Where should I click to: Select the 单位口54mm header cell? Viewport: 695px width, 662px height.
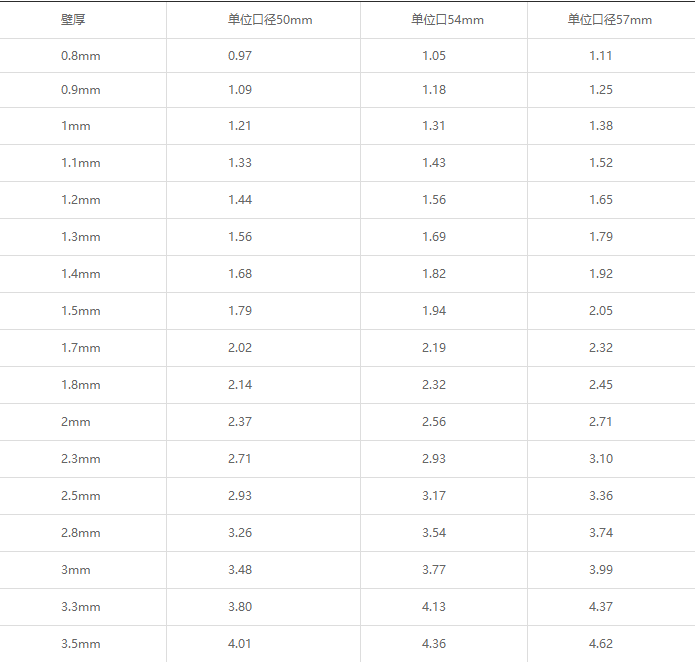pos(447,19)
